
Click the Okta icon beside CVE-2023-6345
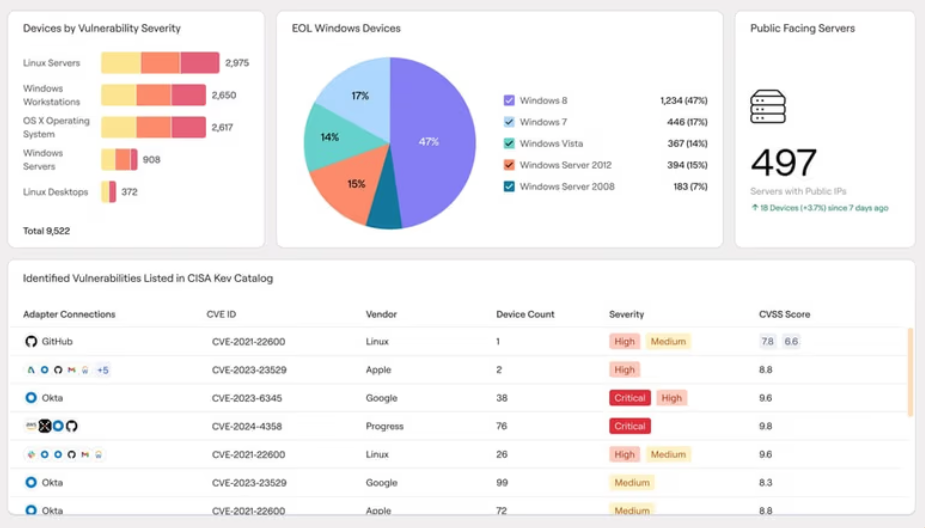pyautogui.click(x=31, y=398)
